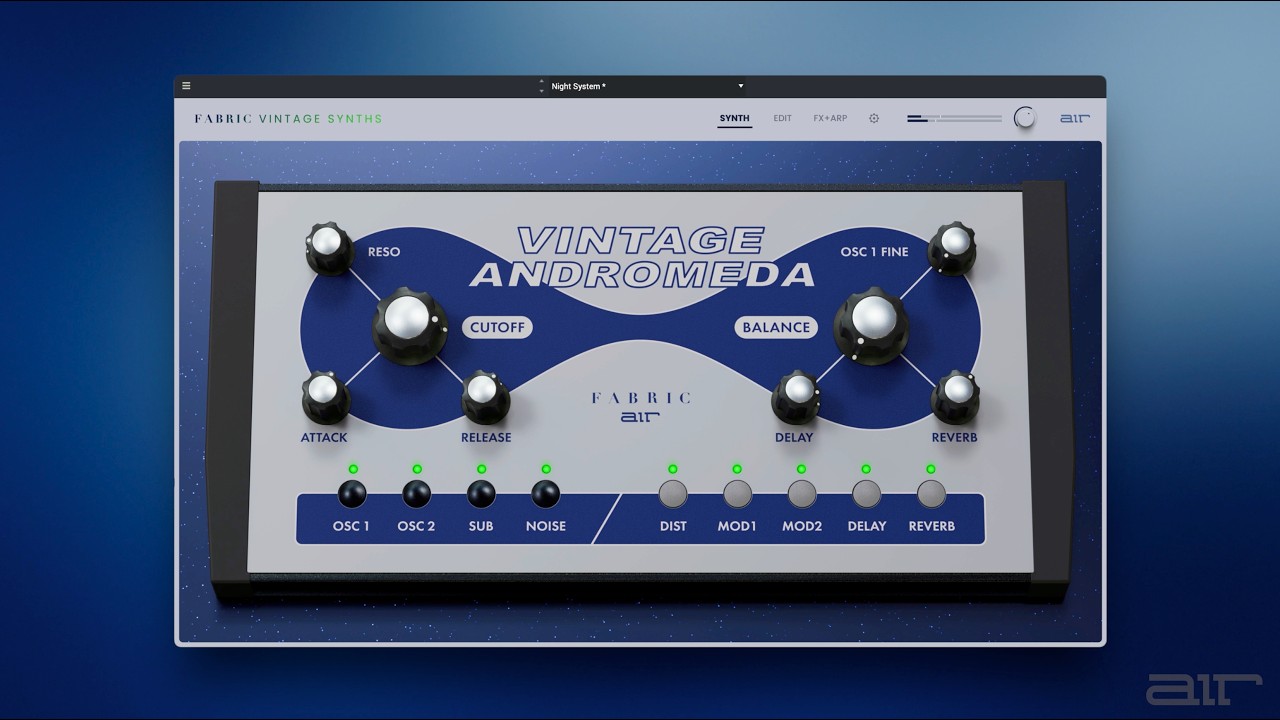Open the settings gear icon
Viewport: 1280px width, 720px height.
[x=874, y=118]
